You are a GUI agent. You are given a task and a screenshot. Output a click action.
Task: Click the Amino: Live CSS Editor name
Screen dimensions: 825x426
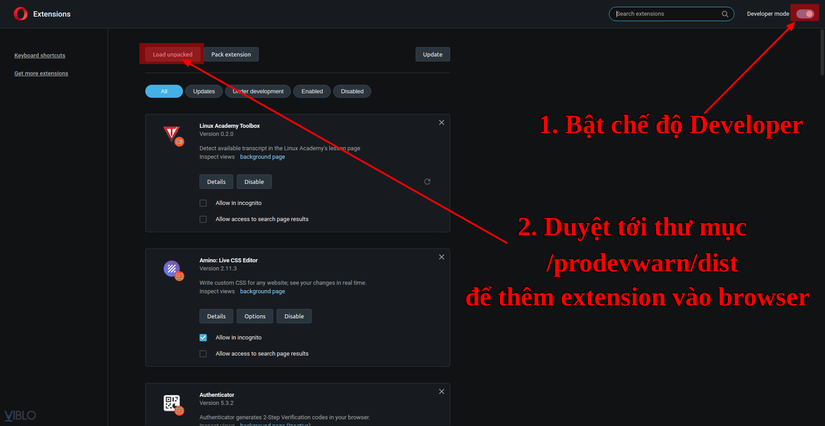tap(228, 260)
